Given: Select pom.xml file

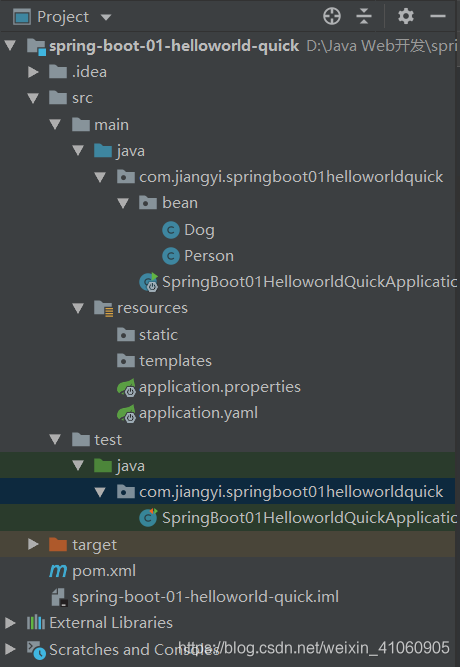Looking at the screenshot, I should click(x=104, y=571).
